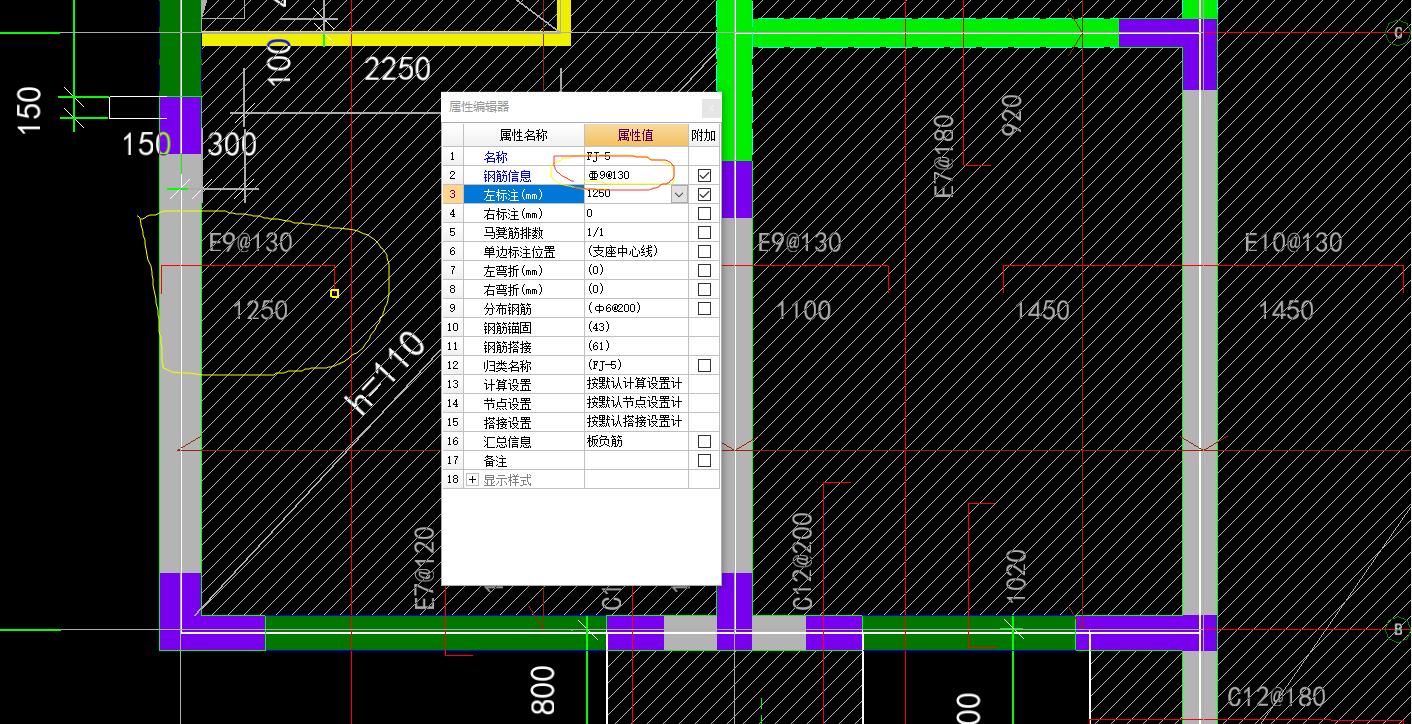
Task: Select the 右标注(mm) value 0
Action: click(636, 213)
